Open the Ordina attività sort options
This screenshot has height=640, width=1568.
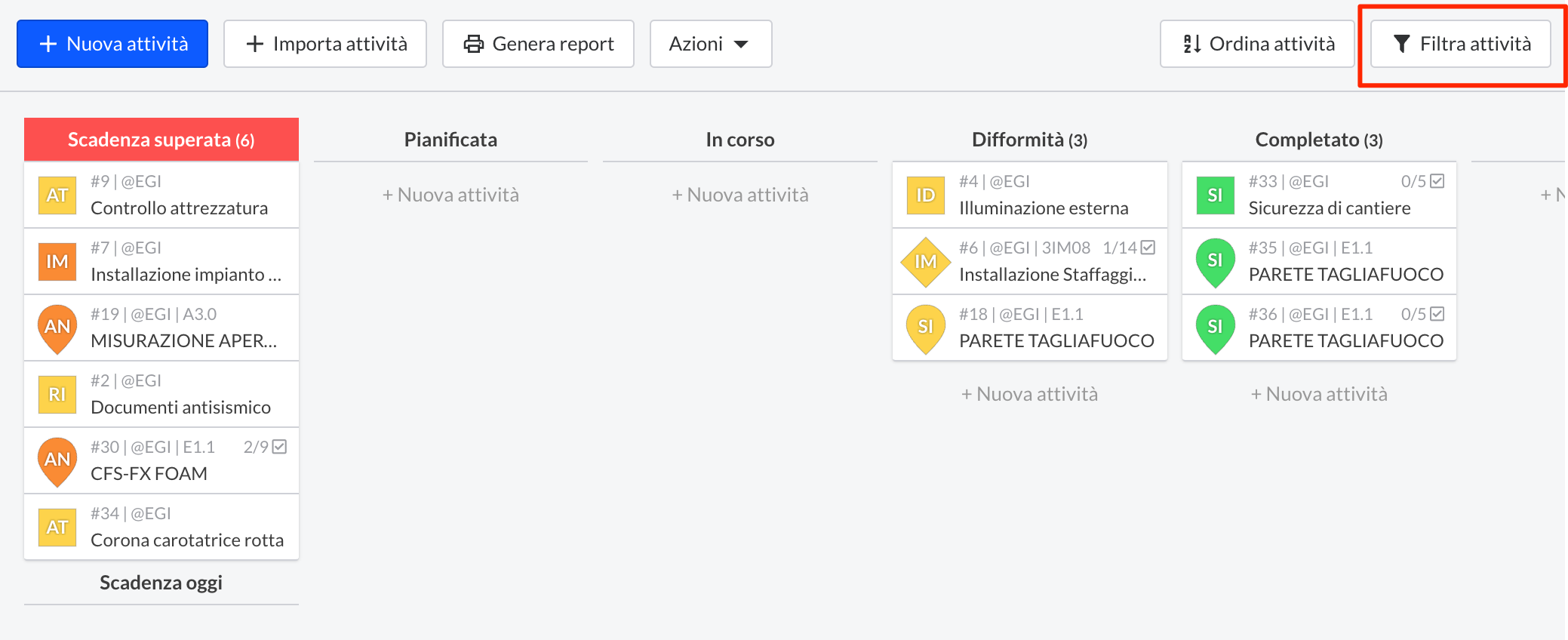(x=1257, y=44)
